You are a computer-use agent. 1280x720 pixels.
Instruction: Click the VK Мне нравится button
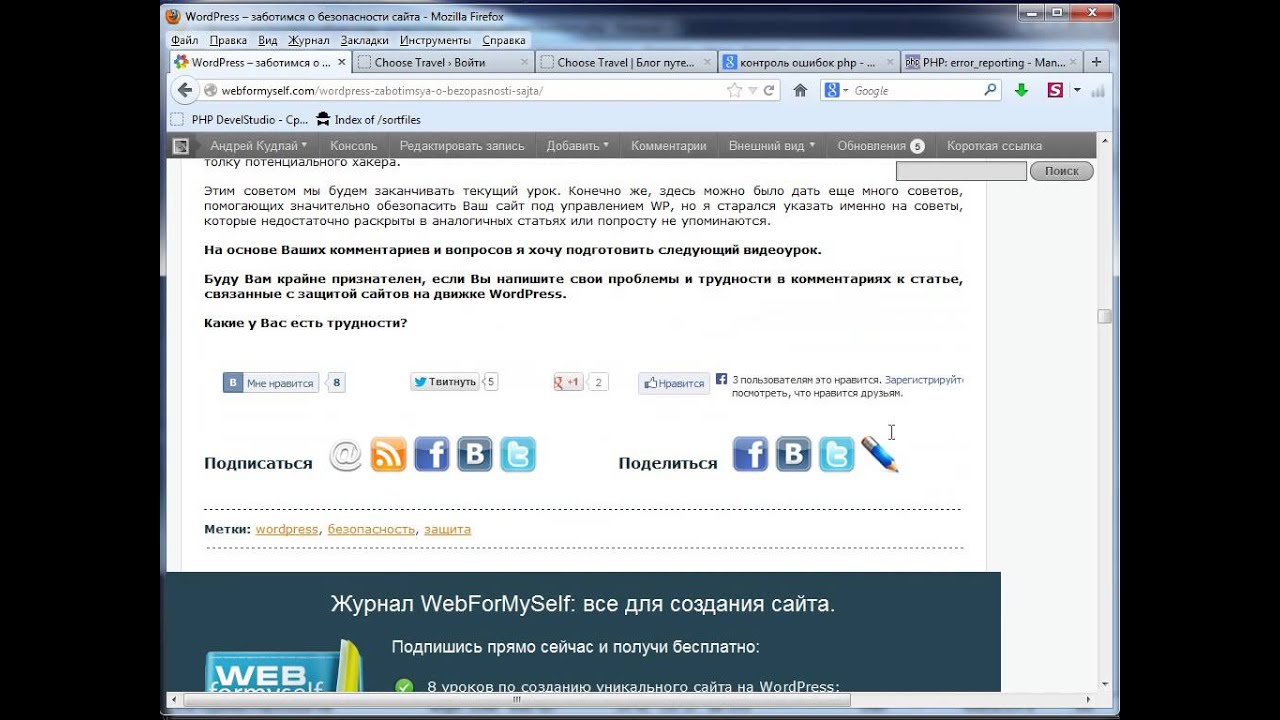point(270,383)
